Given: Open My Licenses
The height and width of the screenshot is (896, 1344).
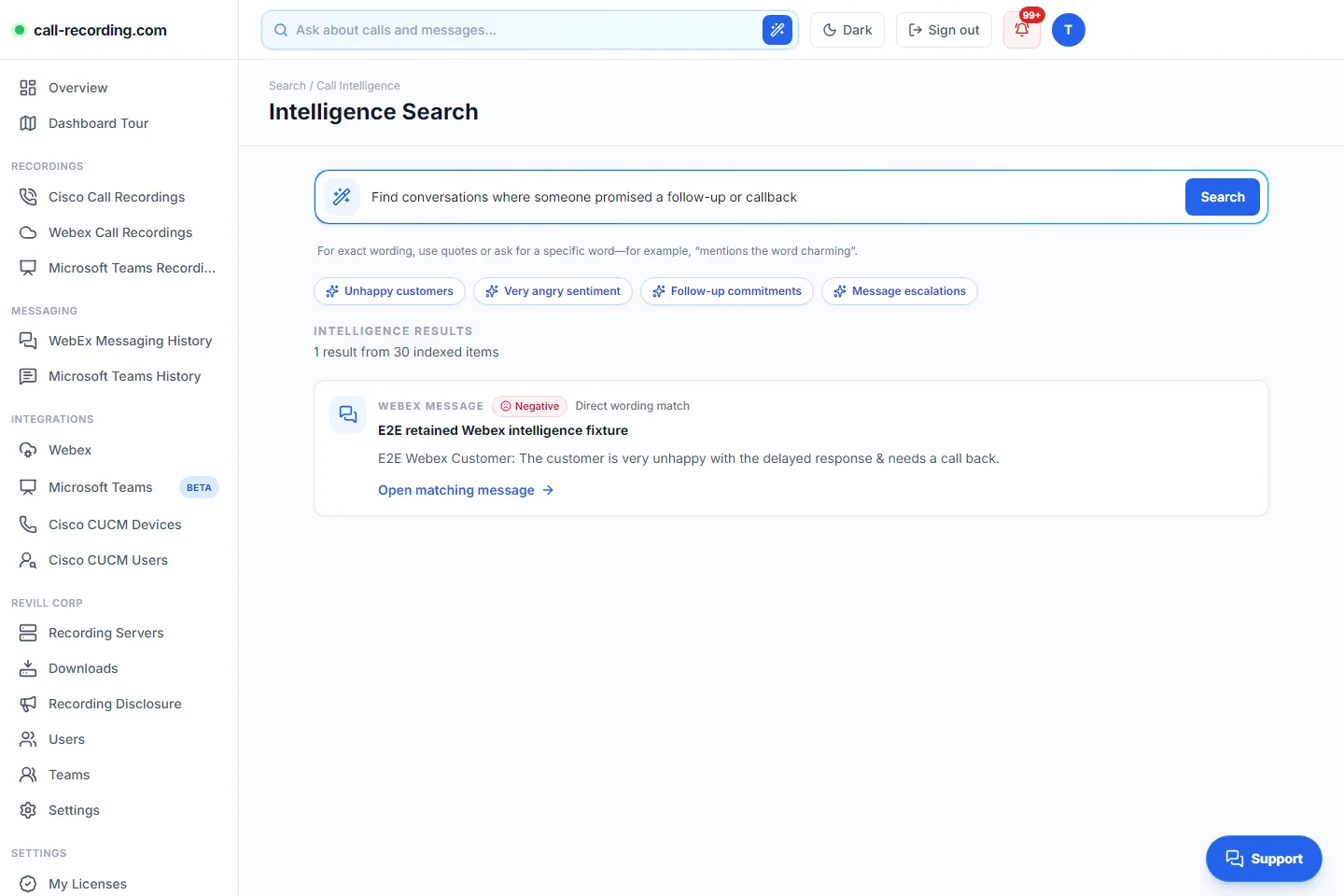Looking at the screenshot, I should point(119,884).
